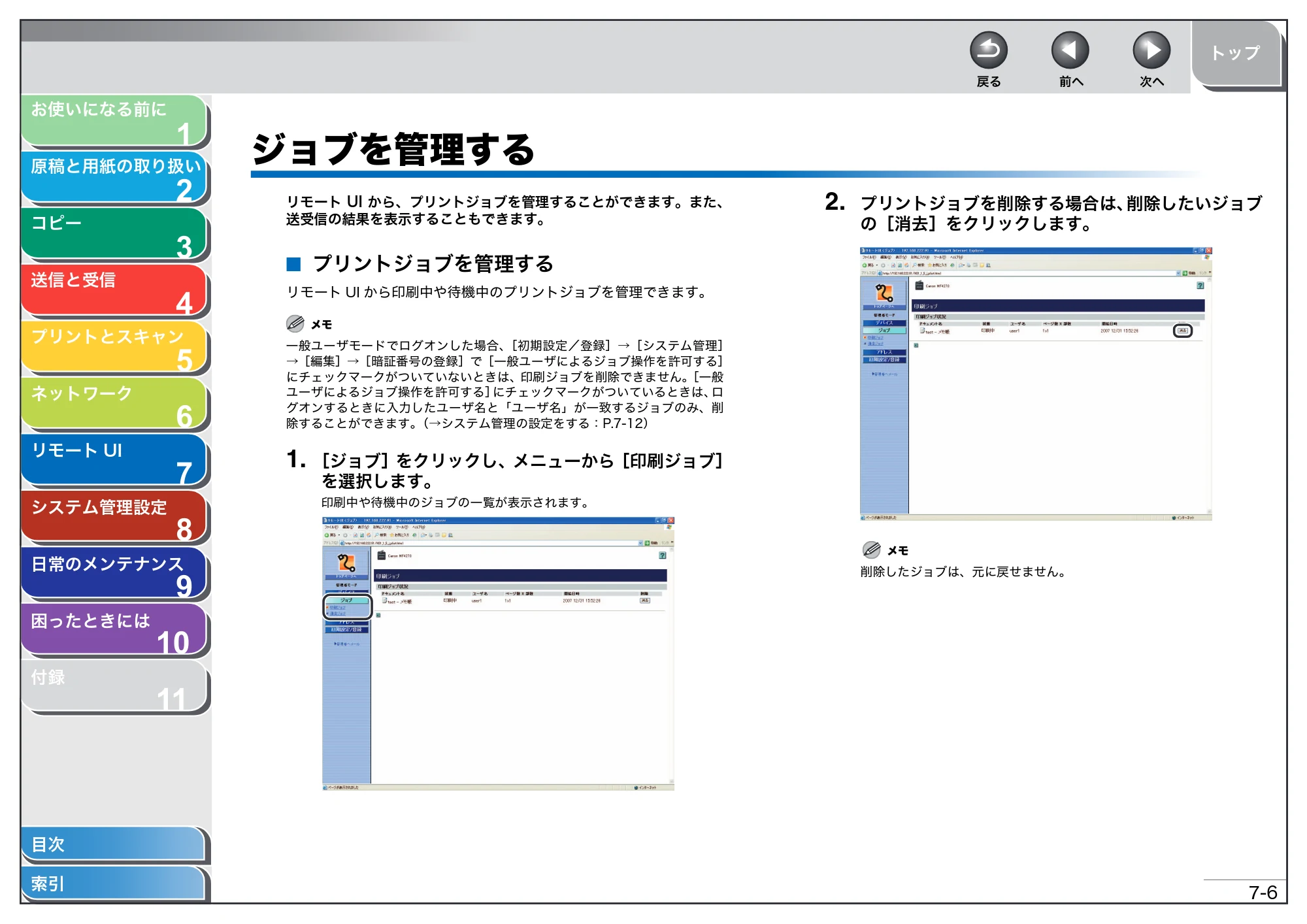1307x924 pixels.
Task: Open chapter 8 システム管理設定
Action: (x=115, y=518)
